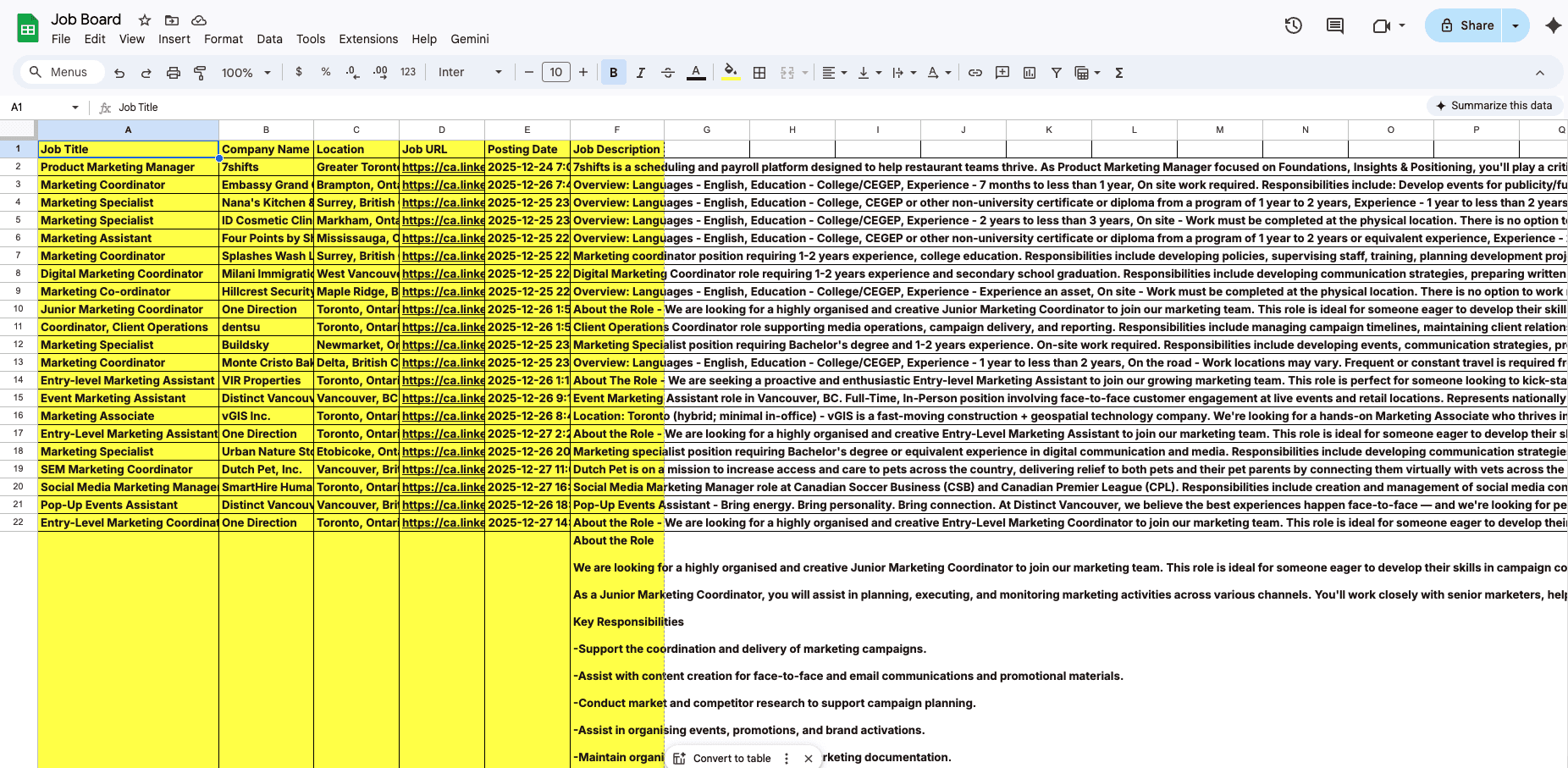Select the Product Marketing Manager cell
This screenshot has height=768, width=1568.
[x=128, y=167]
